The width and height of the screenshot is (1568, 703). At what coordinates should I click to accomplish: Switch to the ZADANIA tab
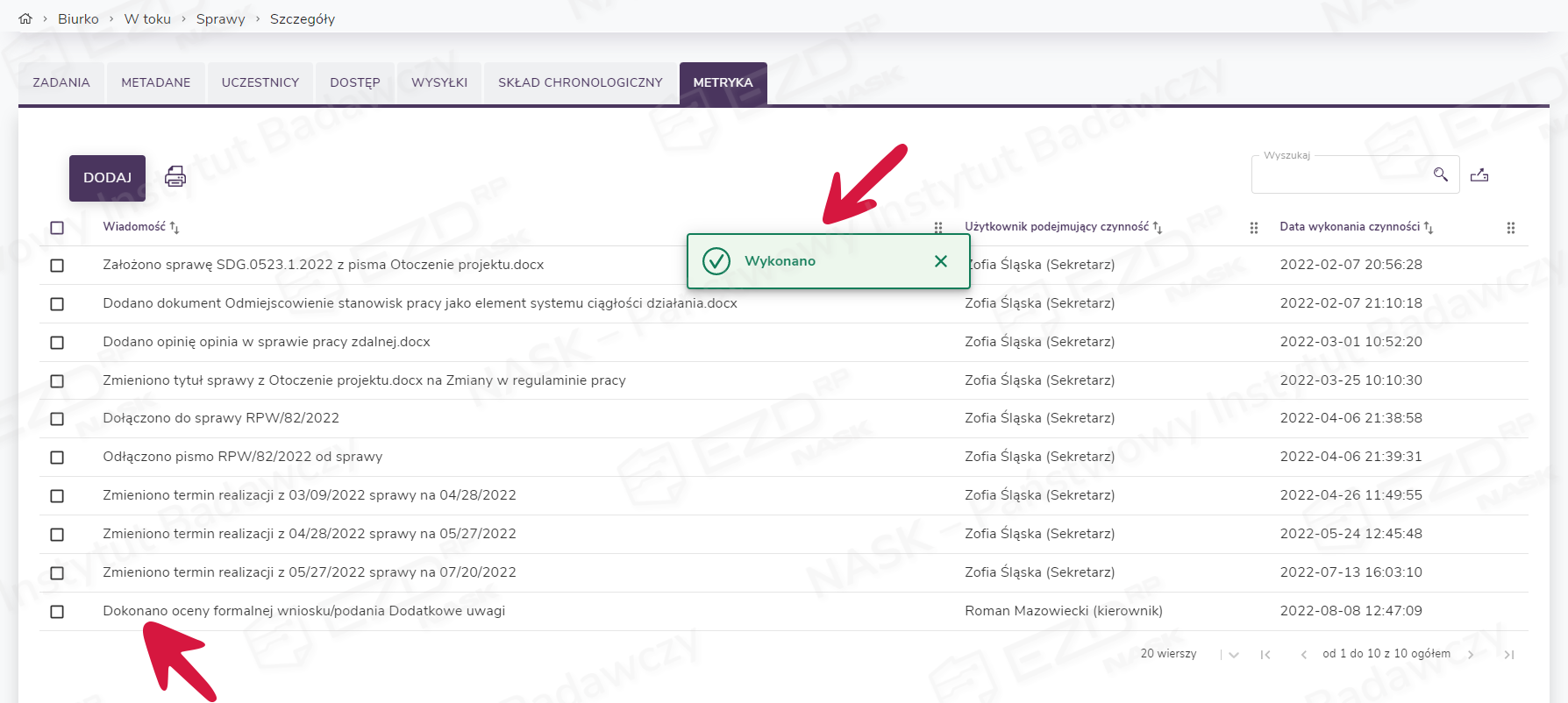(x=61, y=82)
